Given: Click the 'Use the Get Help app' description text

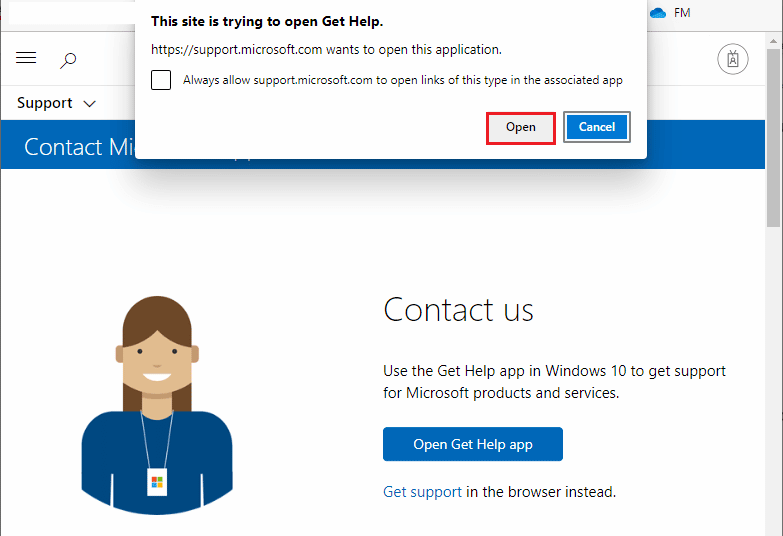Looking at the screenshot, I should point(554,382).
